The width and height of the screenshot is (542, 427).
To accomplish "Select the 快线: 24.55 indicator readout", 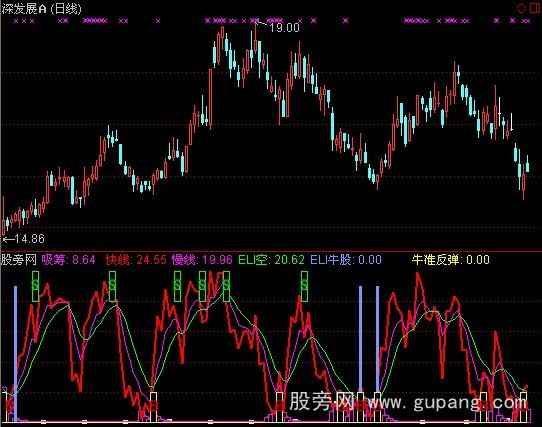I will tap(136, 260).
